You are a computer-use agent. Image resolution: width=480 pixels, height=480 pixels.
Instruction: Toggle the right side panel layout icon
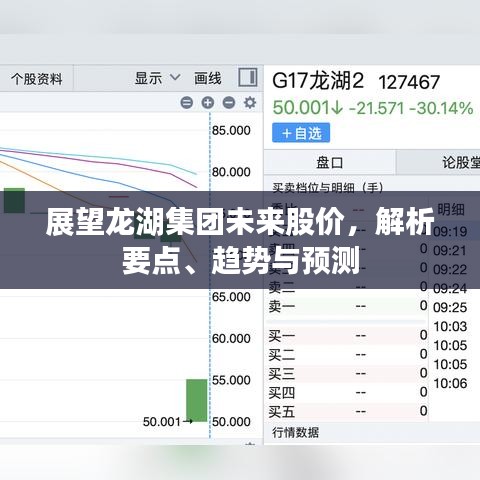click(248, 77)
